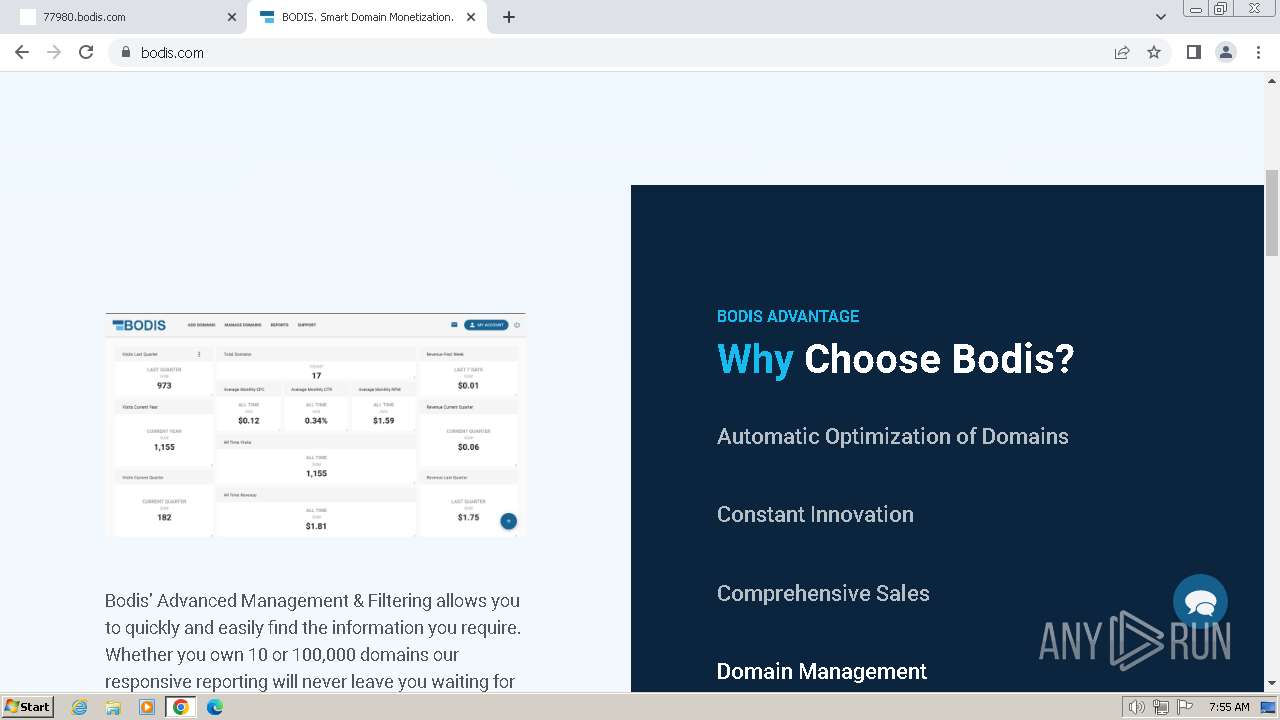Click the network tray icon
This screenshot has width=1280, height=720.
click(1161, 707)
